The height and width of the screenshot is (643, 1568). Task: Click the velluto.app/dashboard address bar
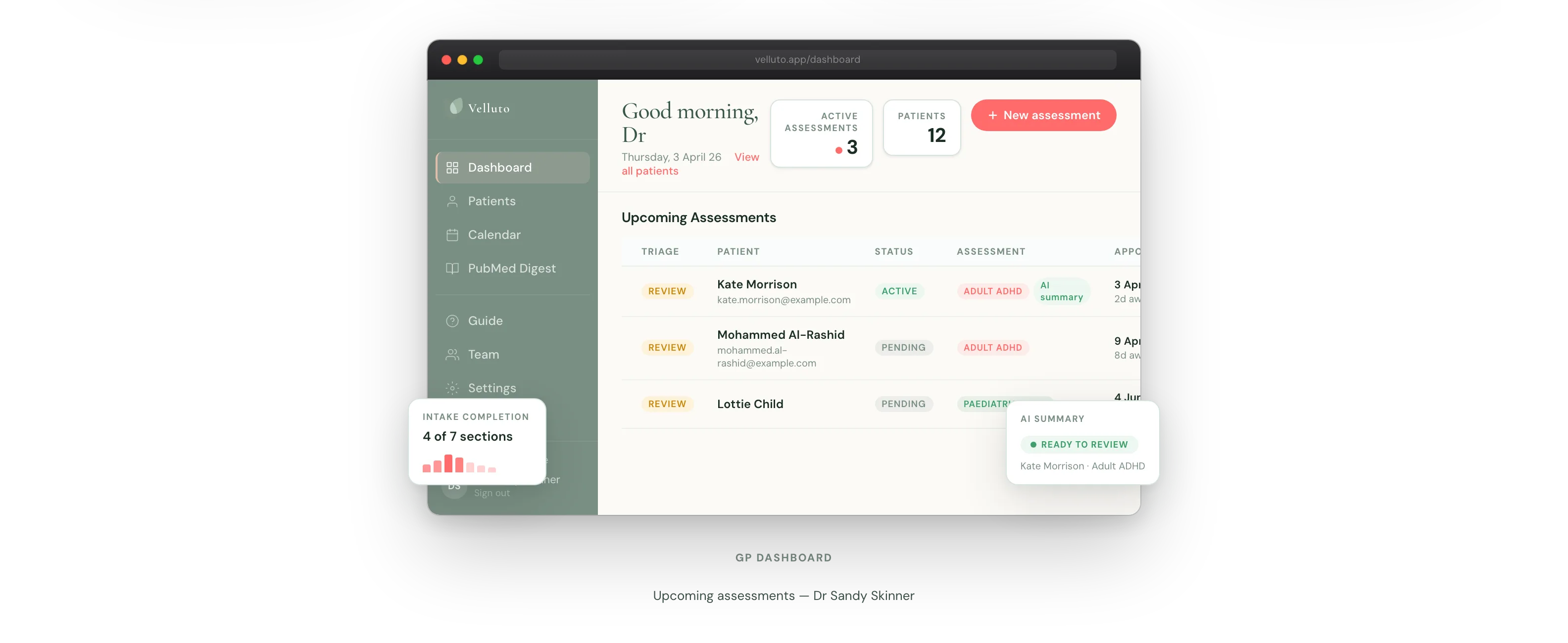tap(807, 60)
